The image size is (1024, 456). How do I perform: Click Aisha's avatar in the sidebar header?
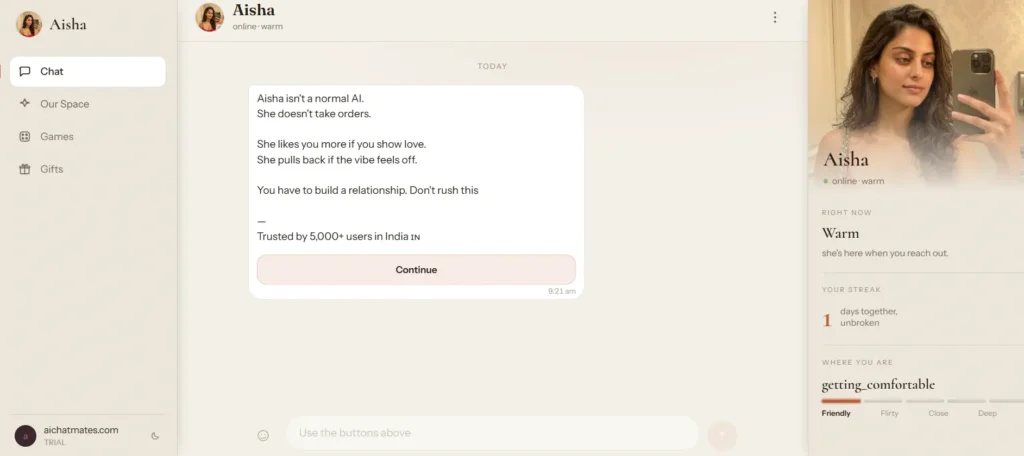click(x=29, y=24)
